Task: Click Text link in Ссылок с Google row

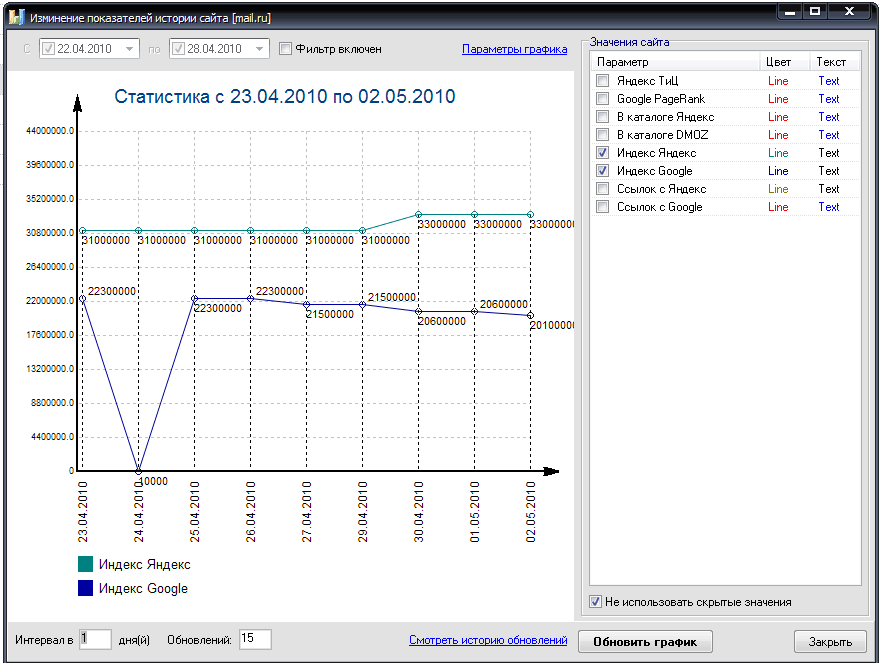Action: (x=828, y=207)
